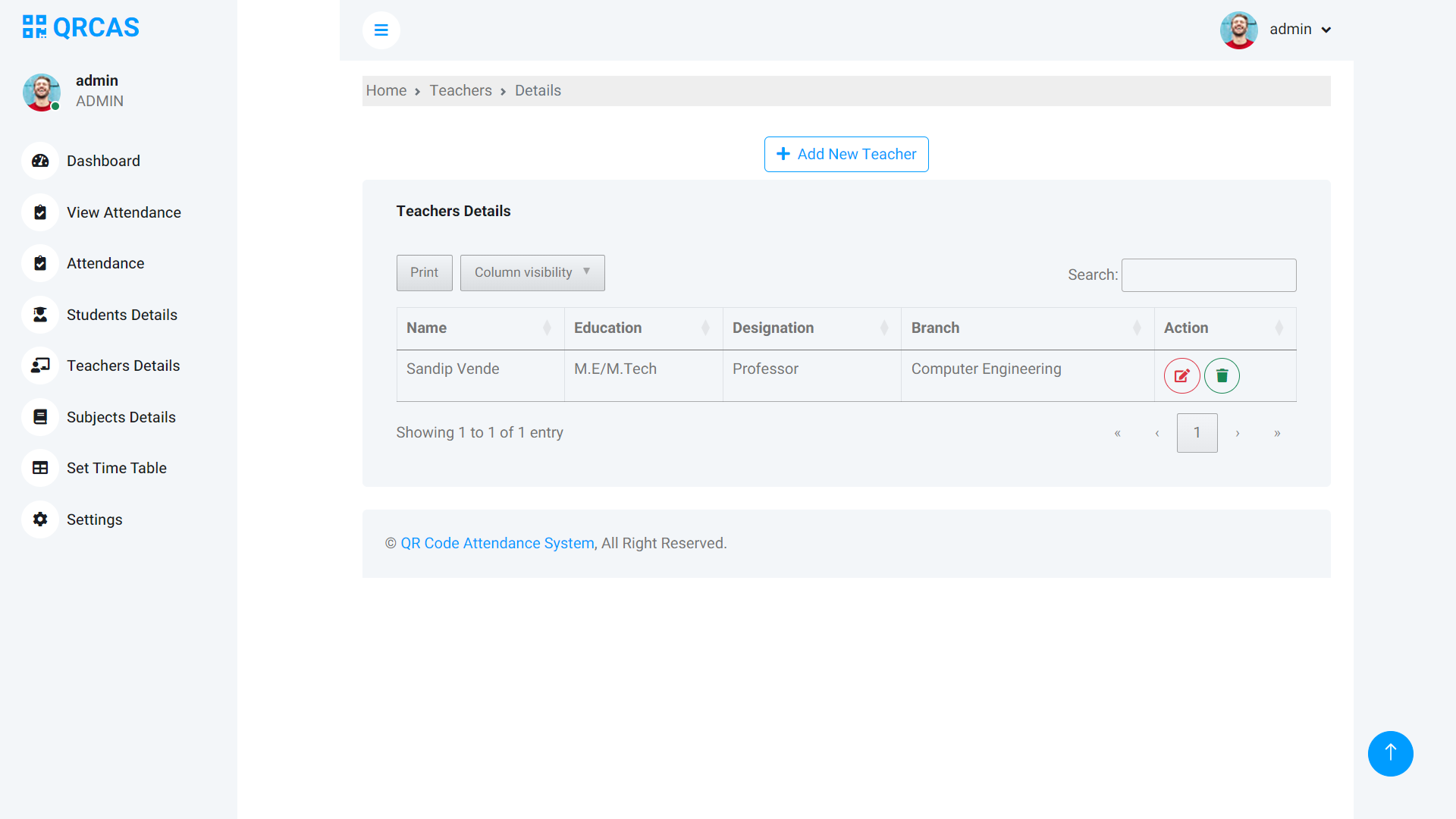Click the Students Details graduate icon
The height and width of the screenshot is (819, 1456).
click(40, 315)
